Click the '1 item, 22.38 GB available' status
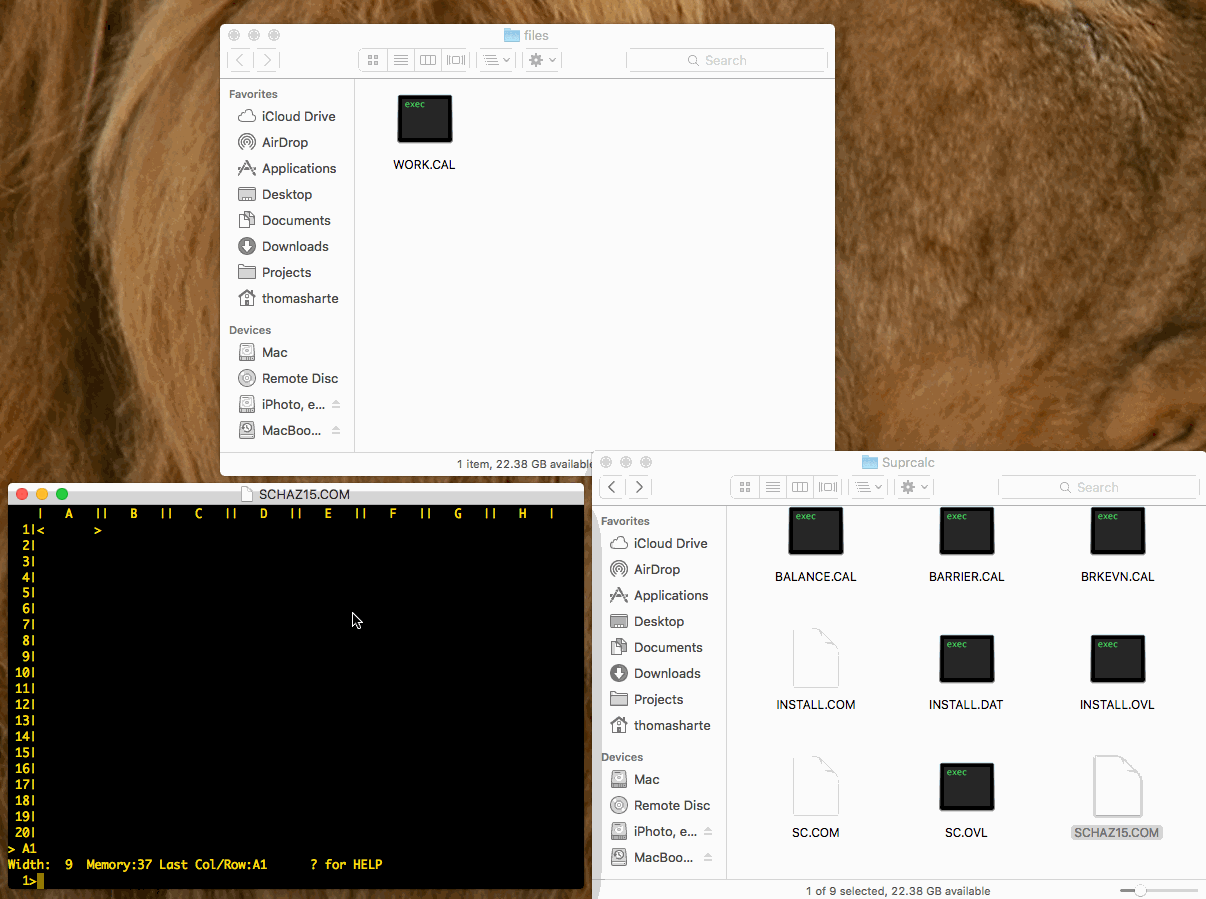The height and width of the screenshot is (899, 1206). 527,464
